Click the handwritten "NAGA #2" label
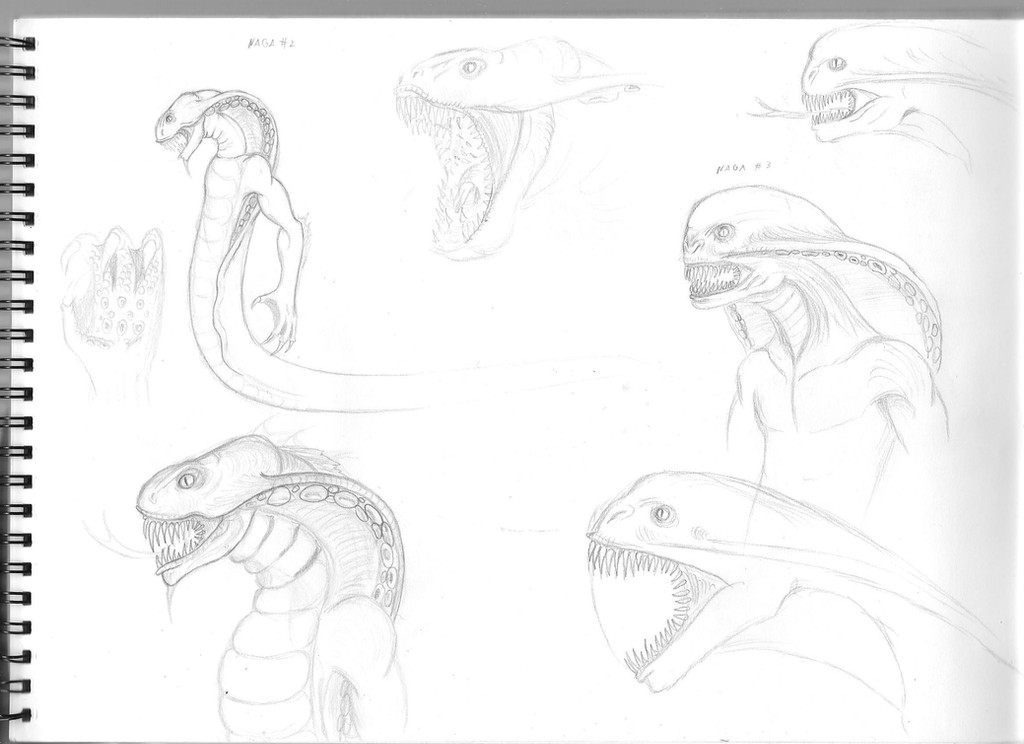1024x744 pixels. tap(272, 44)
